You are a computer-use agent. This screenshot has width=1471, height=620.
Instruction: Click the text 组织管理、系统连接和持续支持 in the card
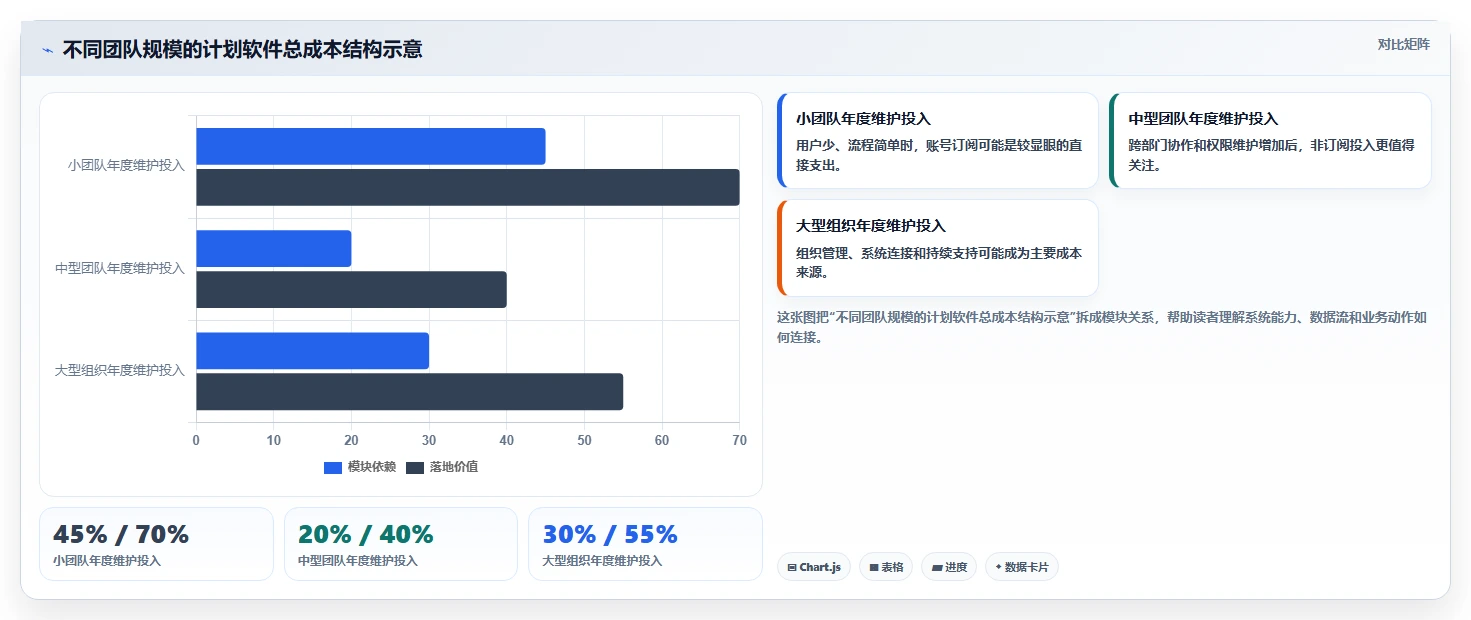(886, 253)
